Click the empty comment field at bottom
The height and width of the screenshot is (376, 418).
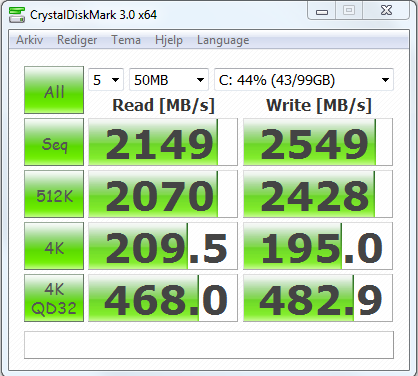[209, 345]
